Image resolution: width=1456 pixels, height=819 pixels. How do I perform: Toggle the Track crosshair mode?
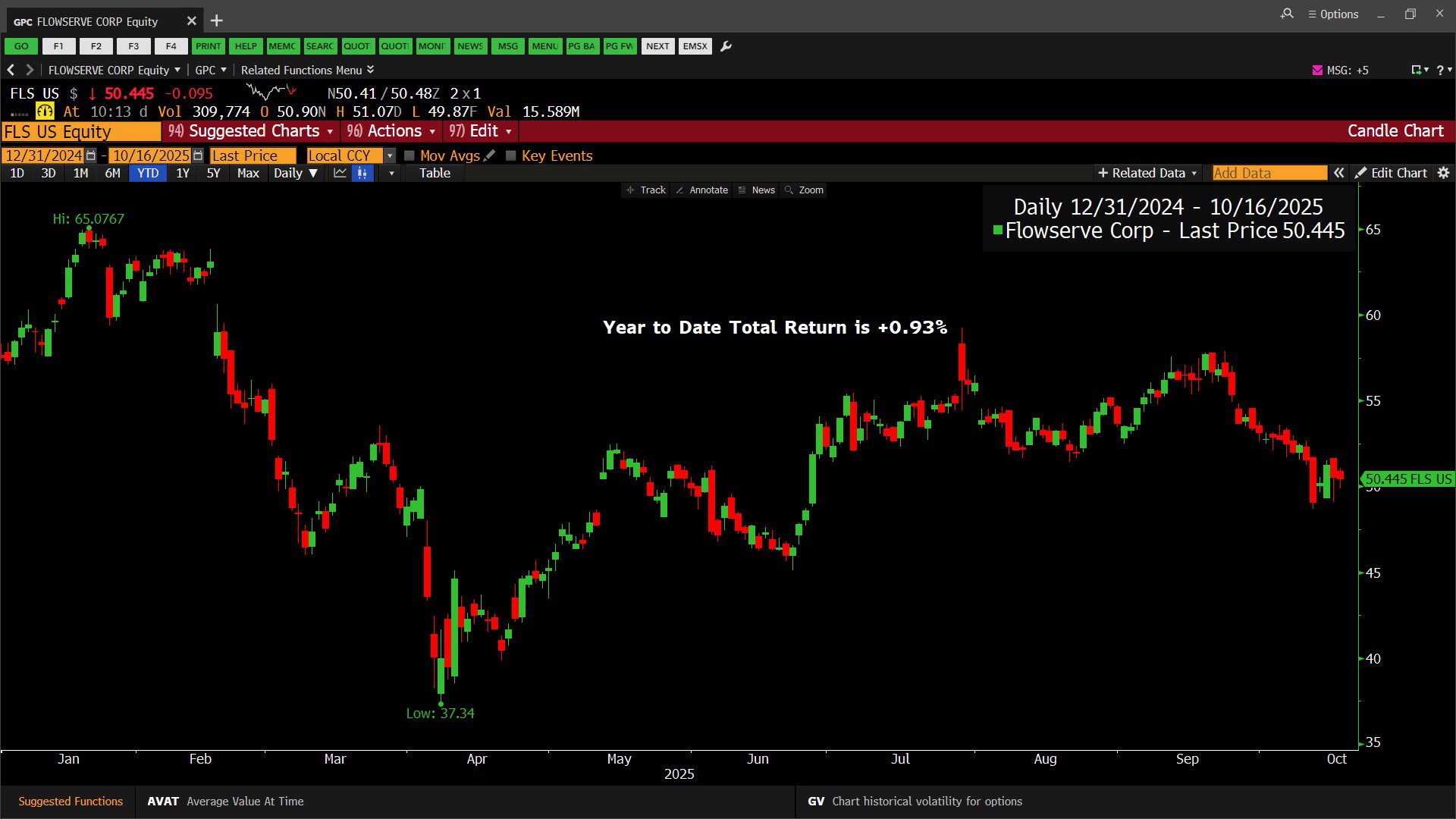[646, 190]
